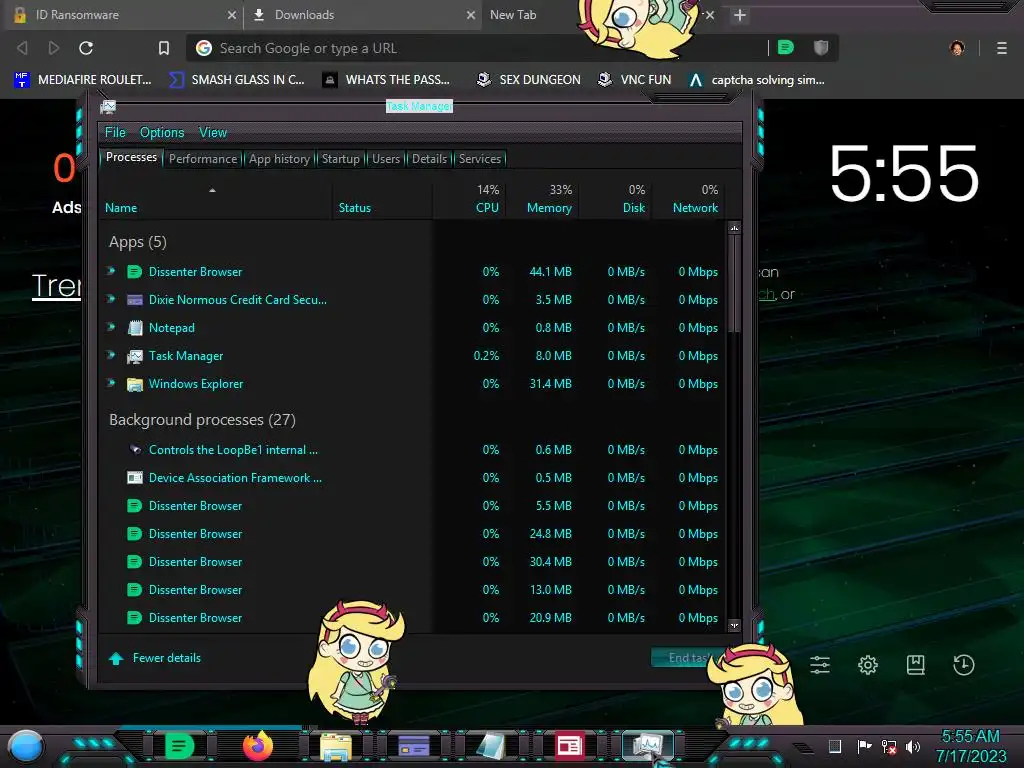Switch to the Users tab

coord(386,159)
